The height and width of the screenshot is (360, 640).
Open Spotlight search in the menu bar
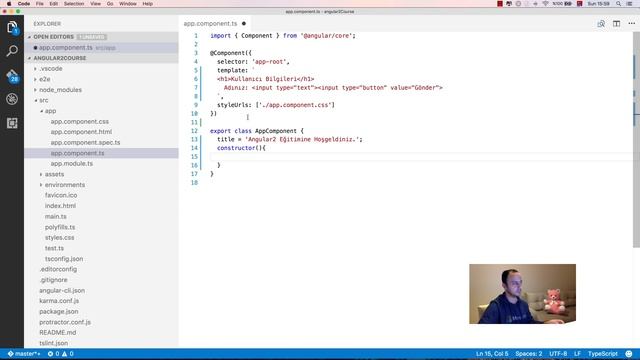click(618, 4)
